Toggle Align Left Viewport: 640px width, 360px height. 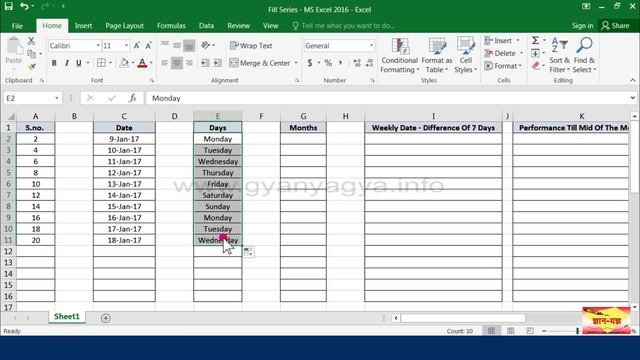coord(164,63)
